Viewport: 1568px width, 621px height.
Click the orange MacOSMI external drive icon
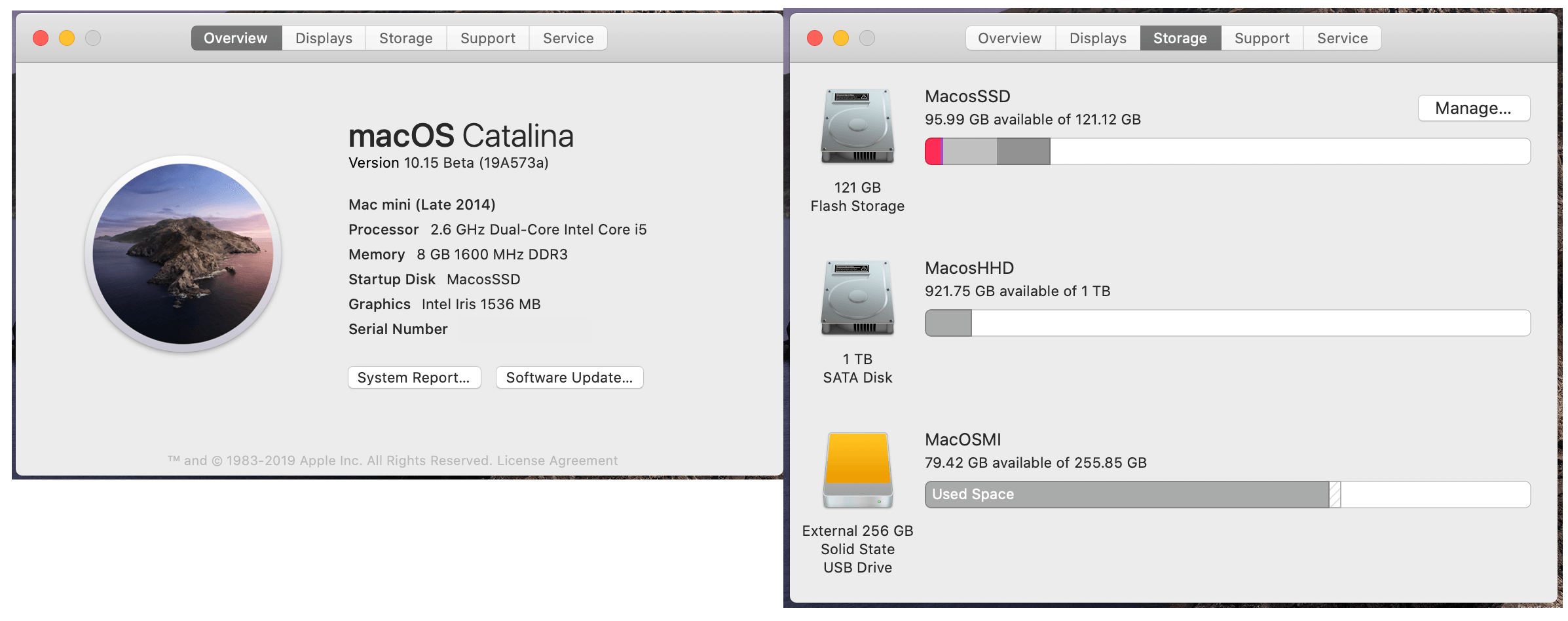coord(857,470)
